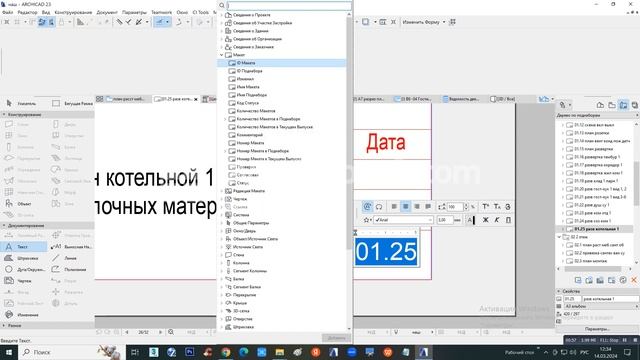Click the zoom magnifier icon in bottom bar
This screenshot has width=640, height=360.
coord(171,332)
